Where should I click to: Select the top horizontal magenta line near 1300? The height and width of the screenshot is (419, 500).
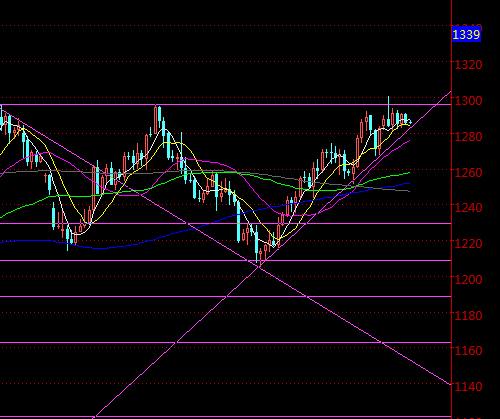226,105
